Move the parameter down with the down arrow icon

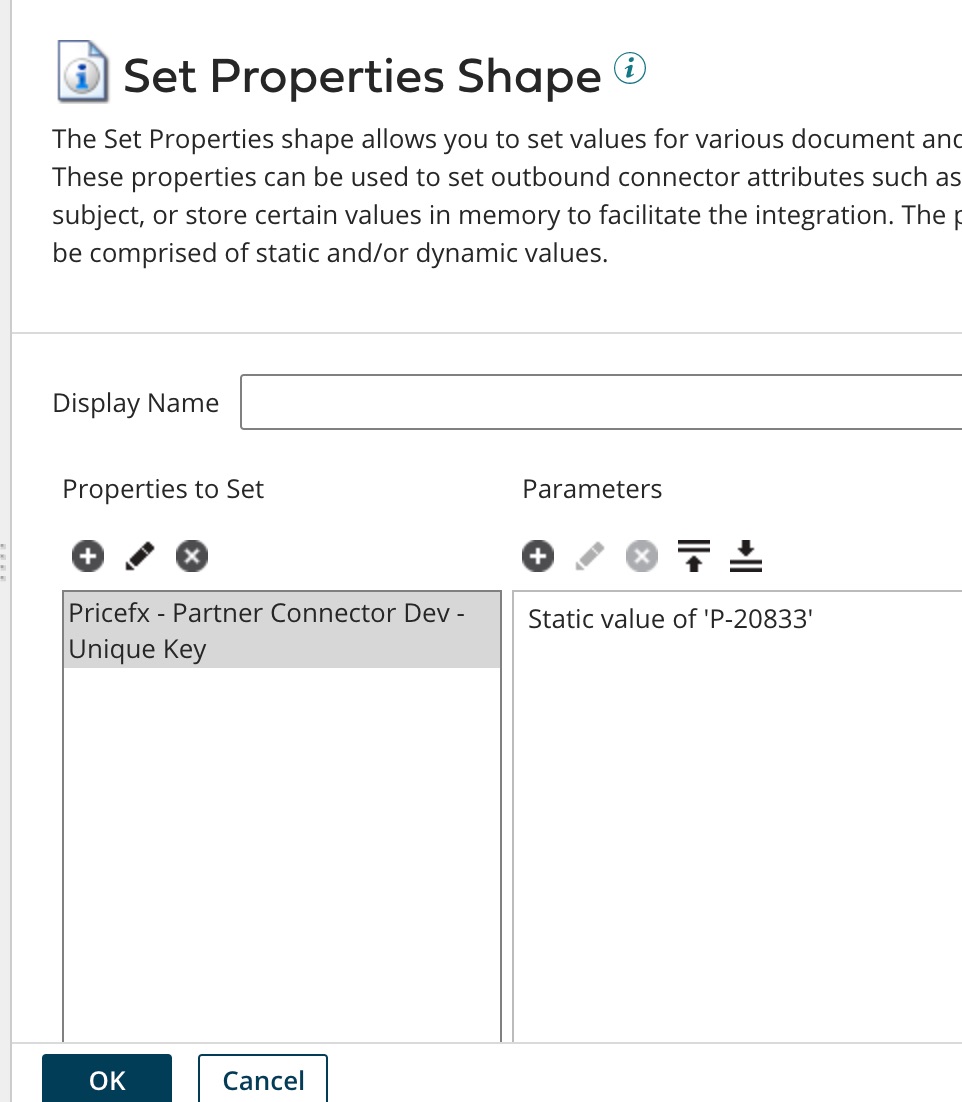pos(745,556)
